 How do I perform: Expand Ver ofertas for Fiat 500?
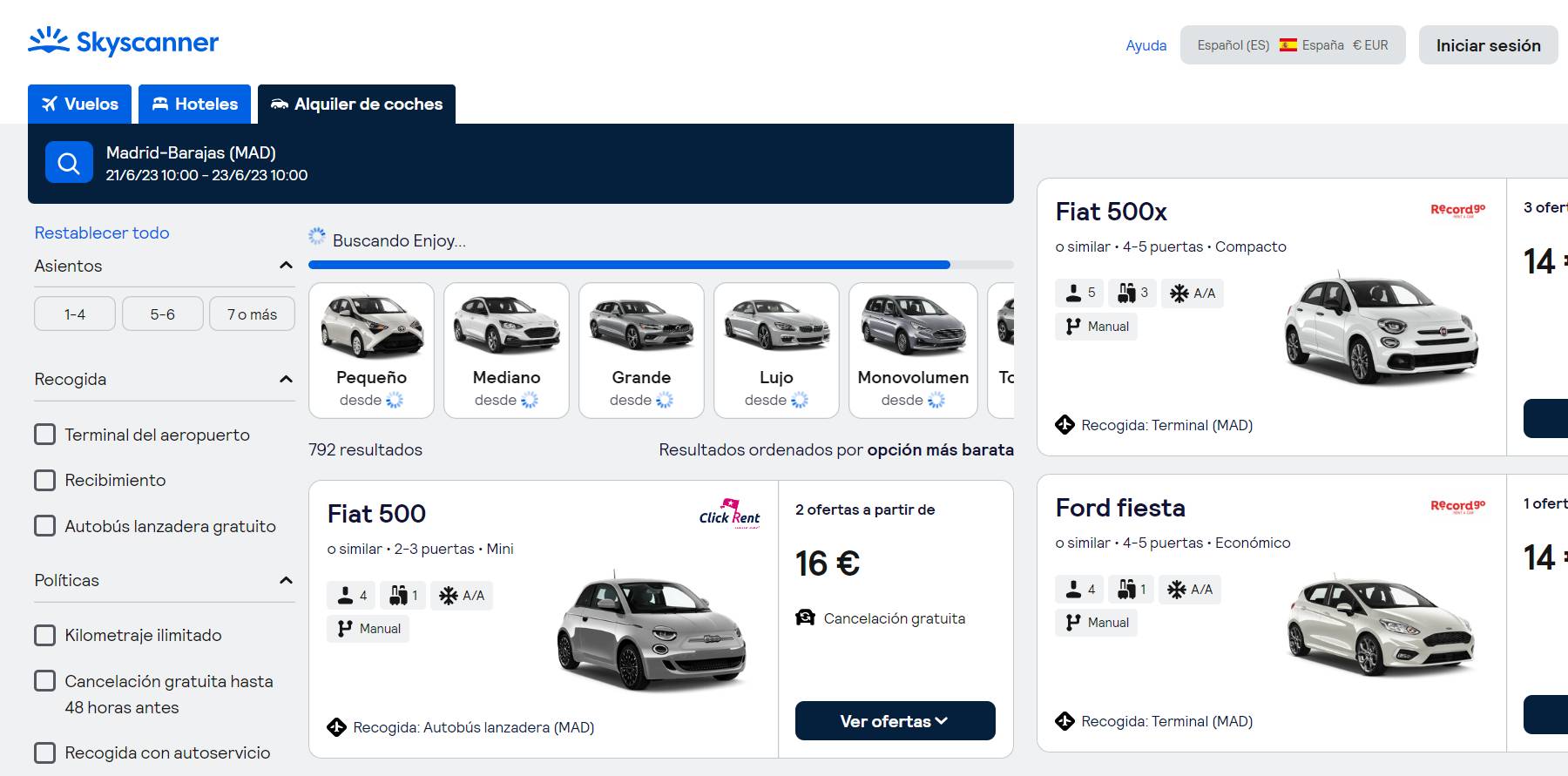(x=895, y=721)
